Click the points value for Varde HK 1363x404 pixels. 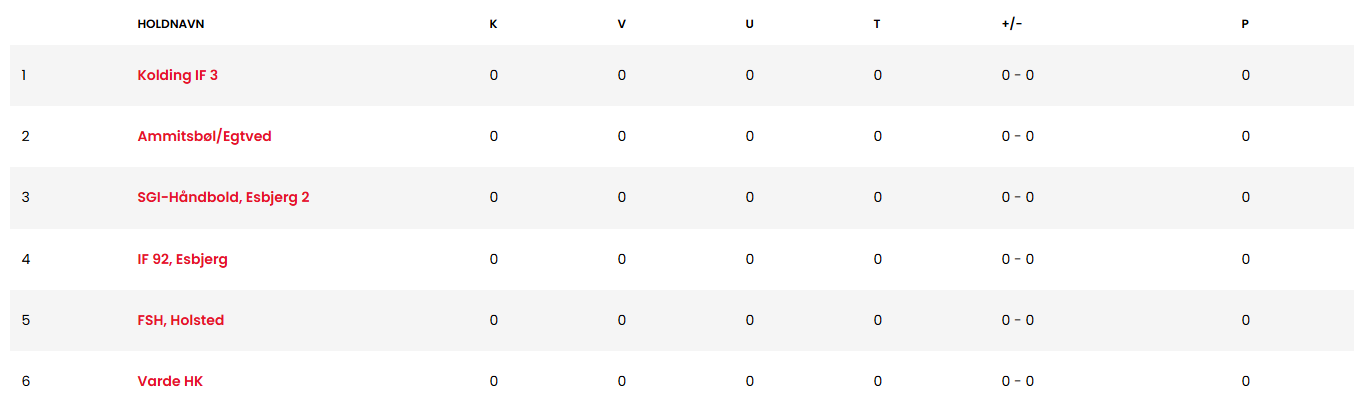tap(1246, 381)
